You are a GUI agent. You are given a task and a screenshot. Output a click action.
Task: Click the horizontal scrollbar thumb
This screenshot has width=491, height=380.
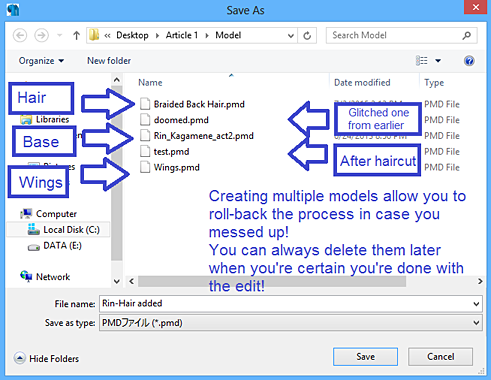[x=272, y=281]
